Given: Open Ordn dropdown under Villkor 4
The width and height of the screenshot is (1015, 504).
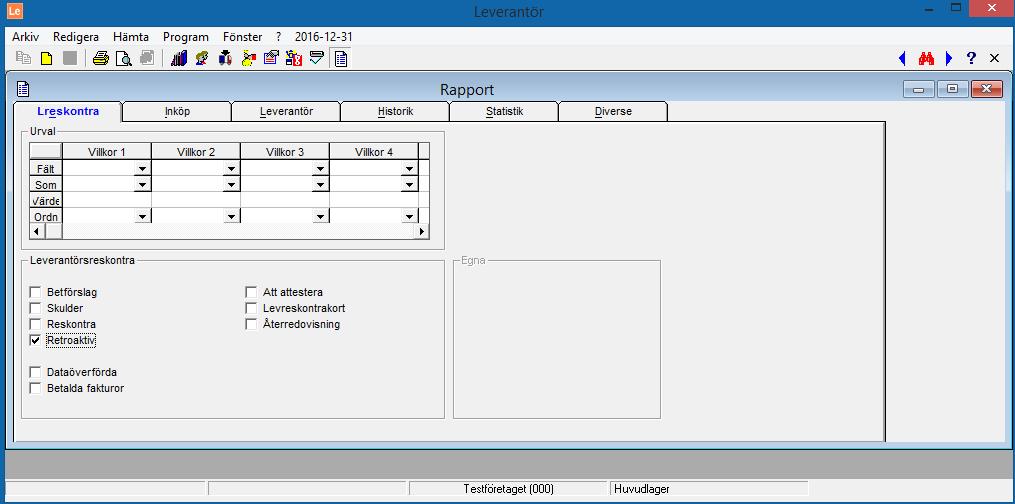Looking at the screenshot, I should pos(409,217).
